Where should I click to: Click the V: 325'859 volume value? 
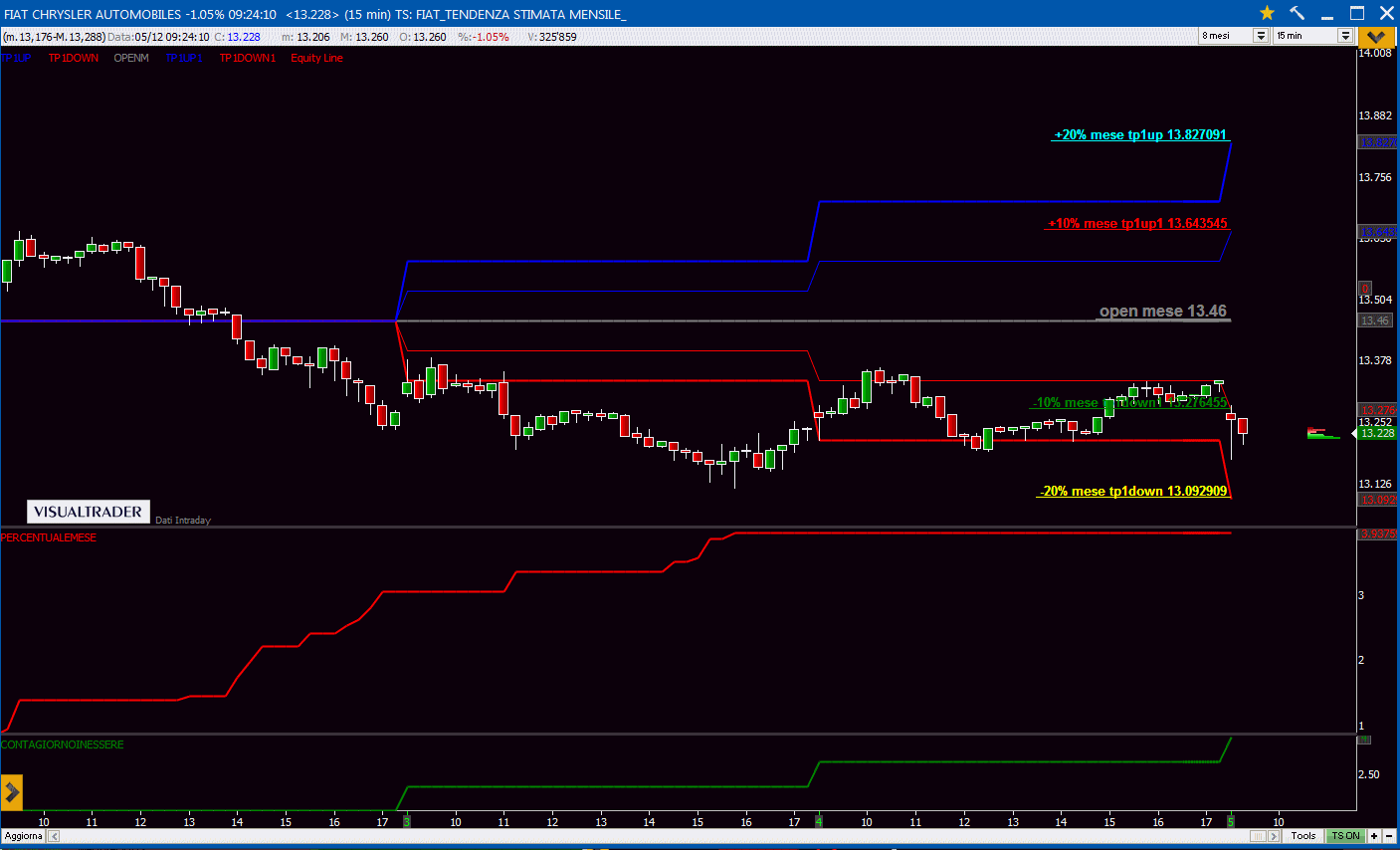552,37
